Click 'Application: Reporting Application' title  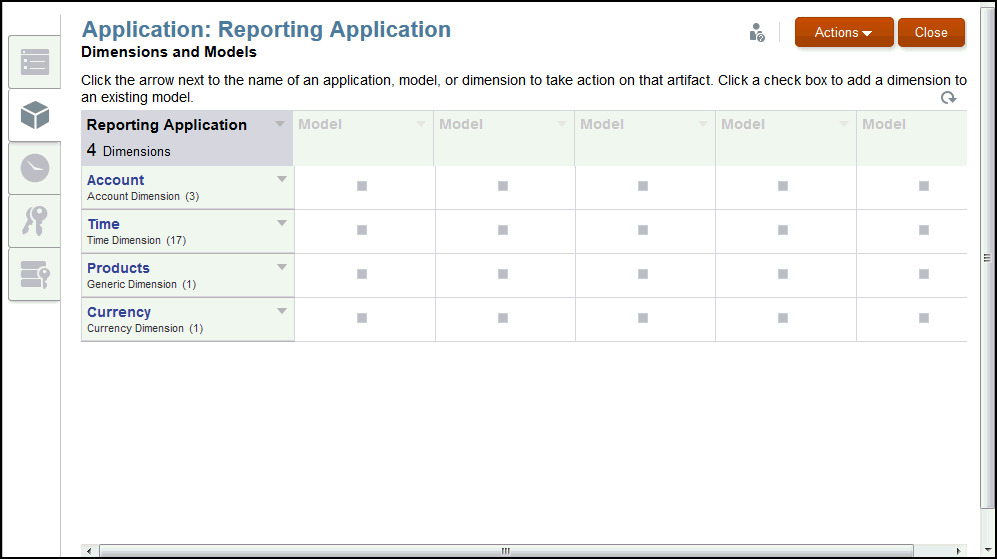(266, 29)
